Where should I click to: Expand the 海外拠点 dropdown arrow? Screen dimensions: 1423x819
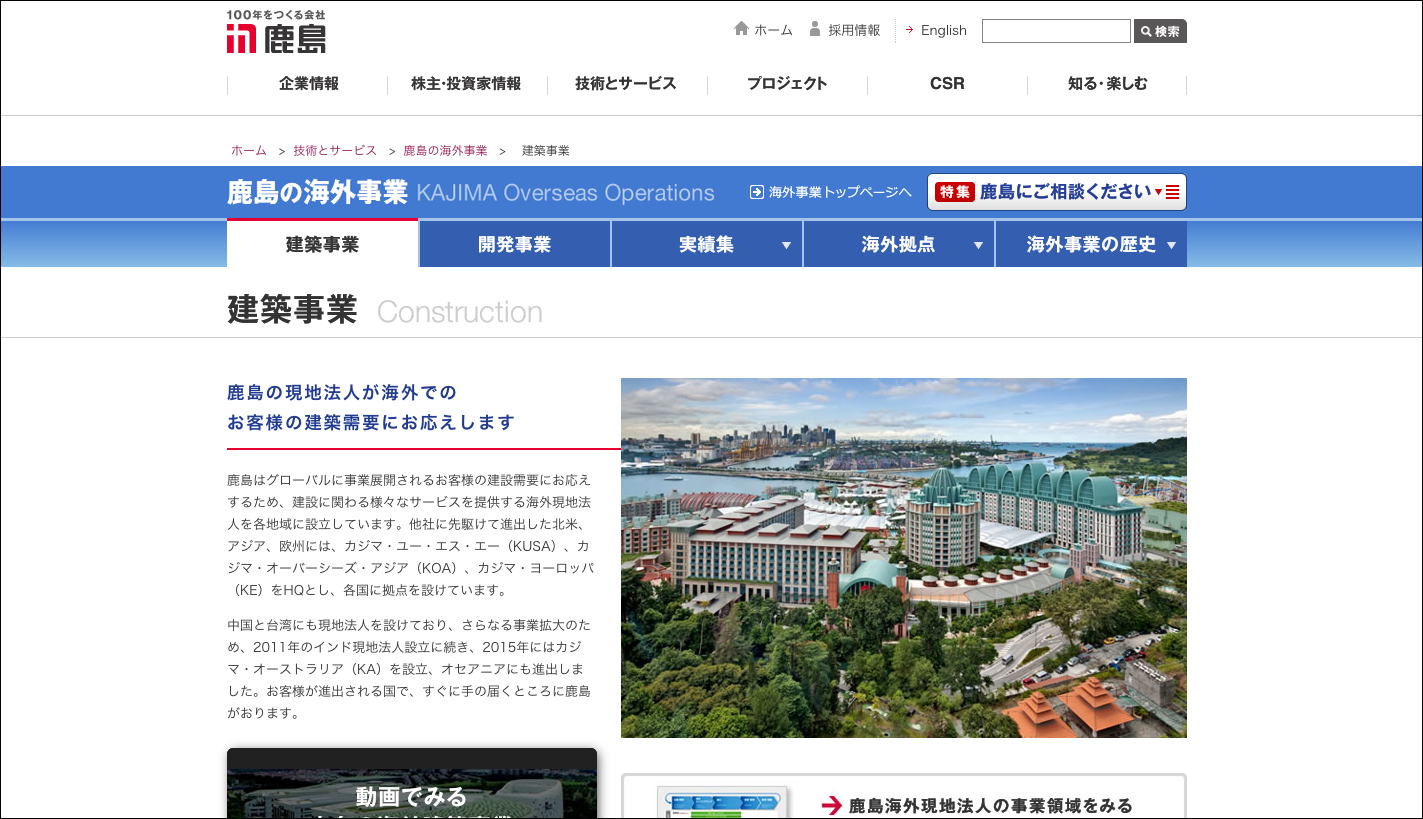coord(978,246)
